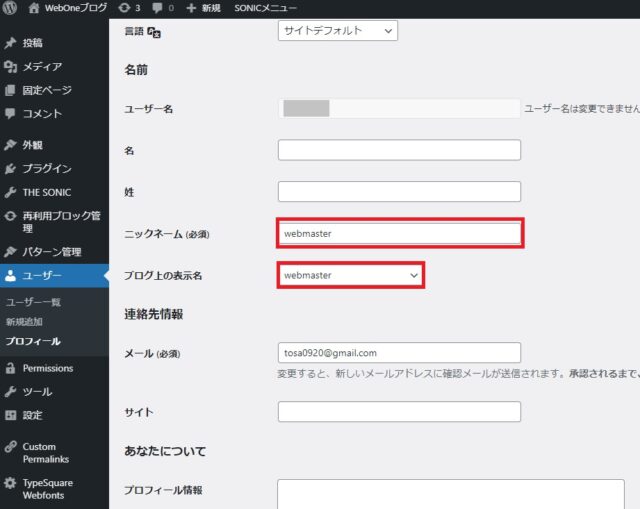The width and height of the screenshot is (640, 509).
Task: Go to 新規追加 user submenu
Action: pyautogui.click(x=24, y=322)
